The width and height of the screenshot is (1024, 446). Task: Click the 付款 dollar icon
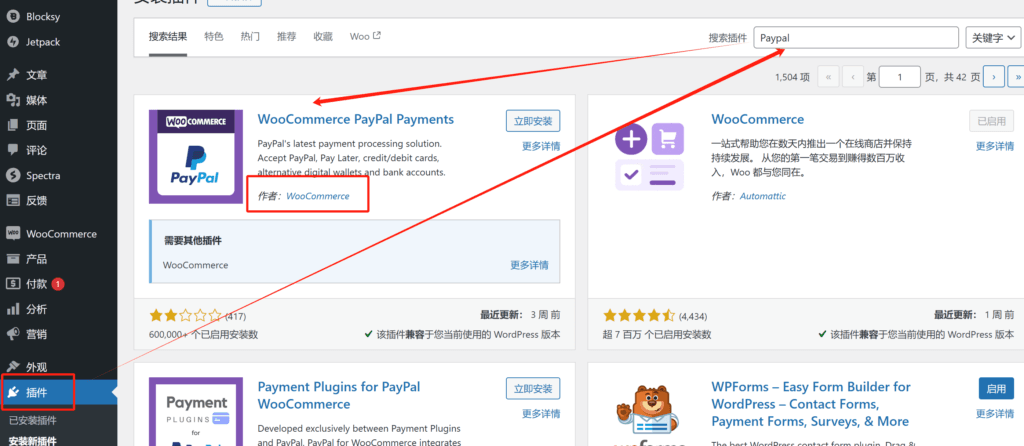tap(12, 284)
